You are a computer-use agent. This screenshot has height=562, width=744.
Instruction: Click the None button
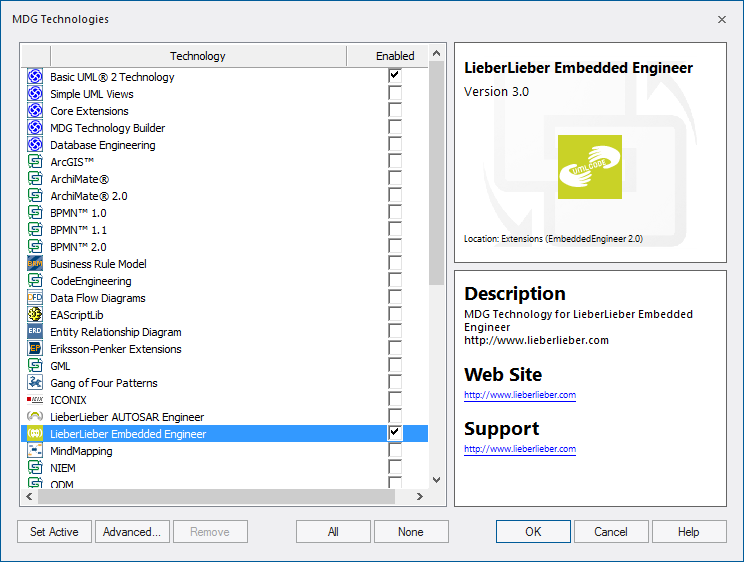(411, 532)
